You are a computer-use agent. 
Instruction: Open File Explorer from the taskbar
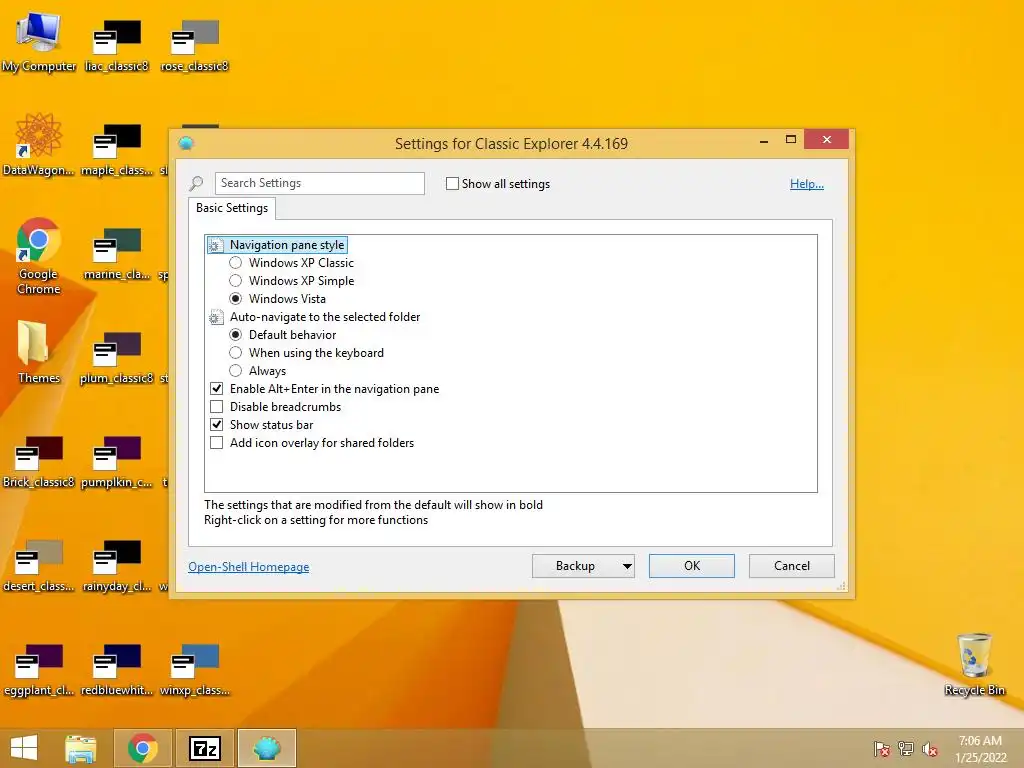click(80, 748)
